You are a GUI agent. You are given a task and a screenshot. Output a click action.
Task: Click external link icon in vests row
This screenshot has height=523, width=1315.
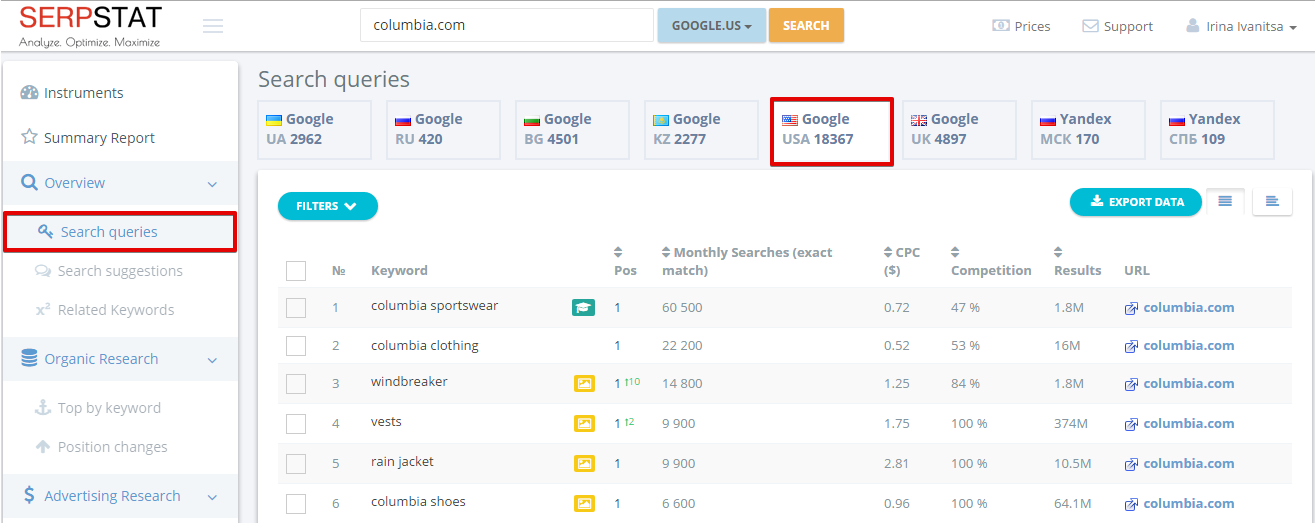[1131, 424]
